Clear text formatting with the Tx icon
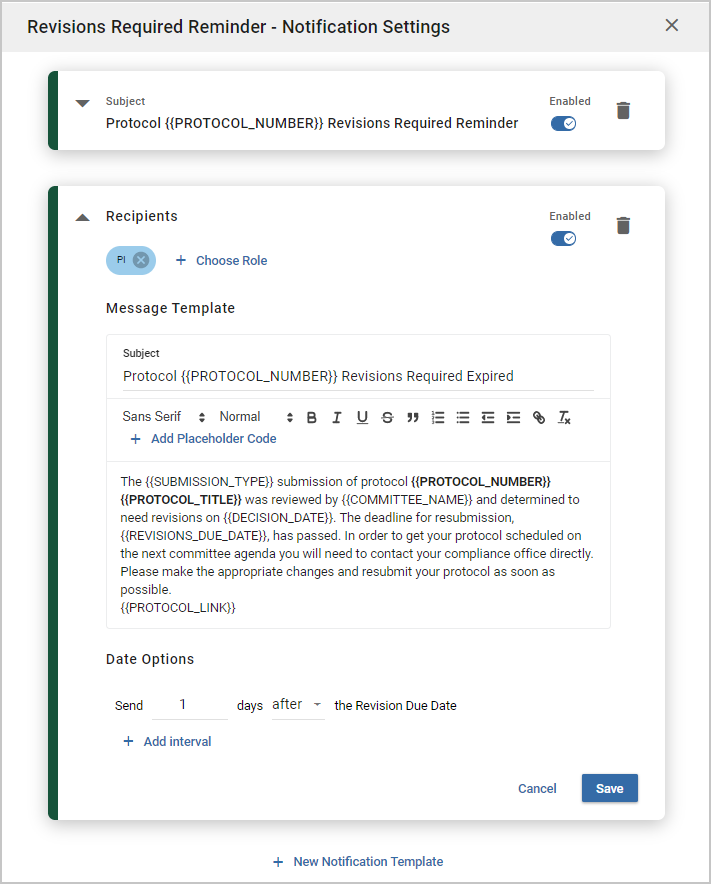Screen dimensions: 711x884 pos(564,417)
